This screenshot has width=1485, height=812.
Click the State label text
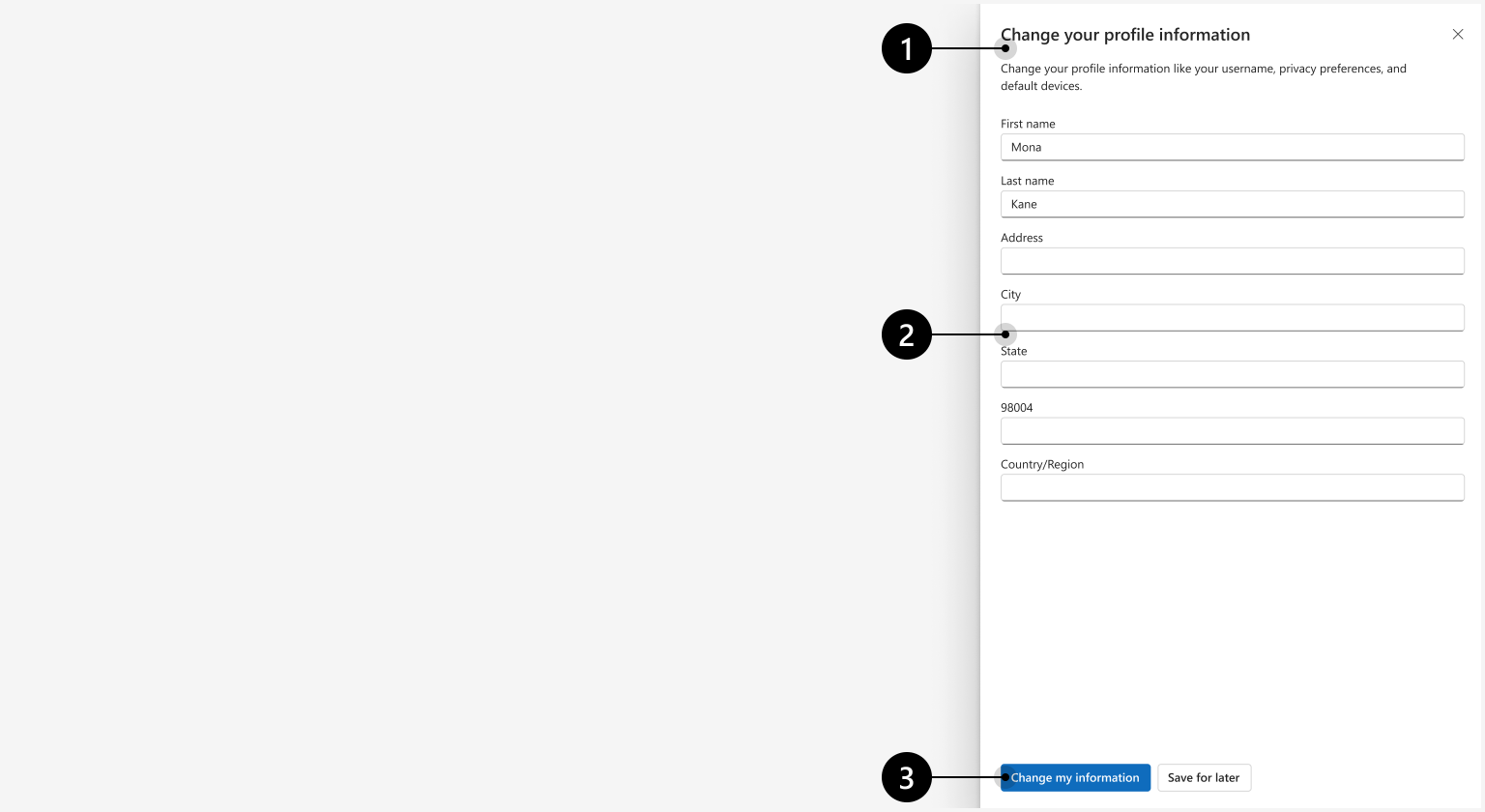[x=1013, y=351]
